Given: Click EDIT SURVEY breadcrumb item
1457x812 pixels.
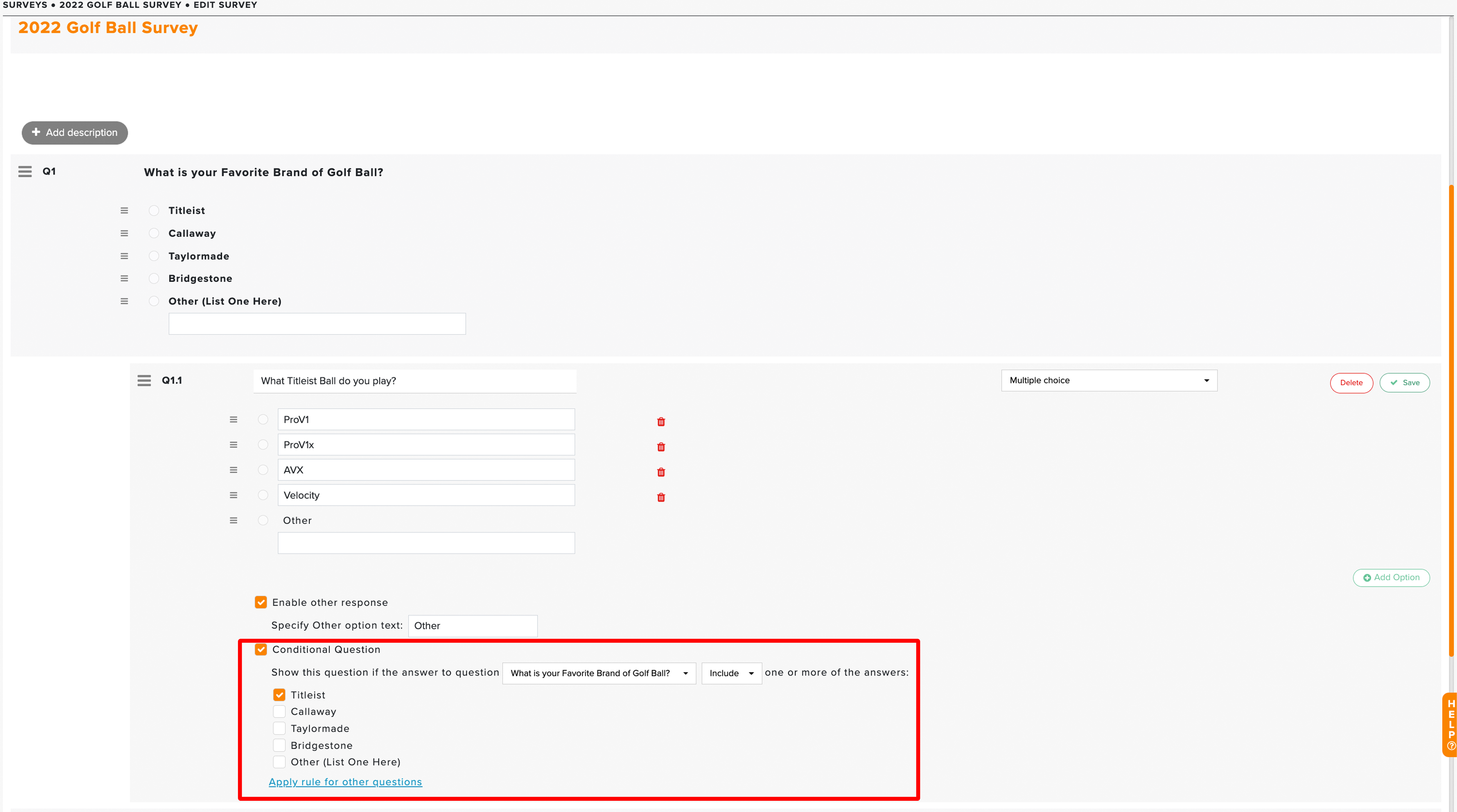Looking at the screenshot, I should pos(225,5).
